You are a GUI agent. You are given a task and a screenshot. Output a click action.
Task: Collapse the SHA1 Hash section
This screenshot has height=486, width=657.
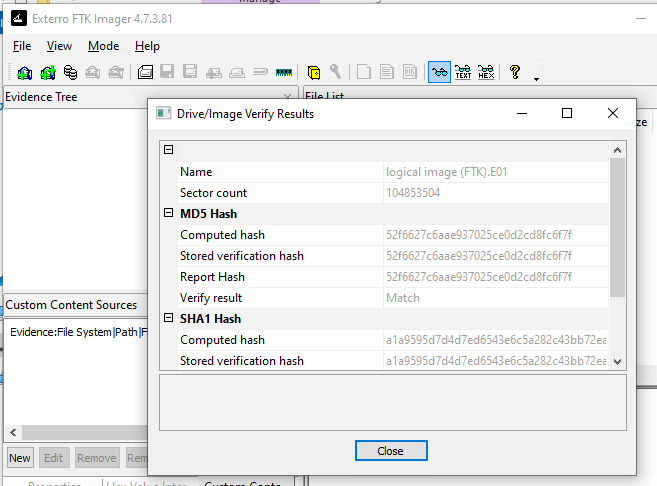[x=168, y=318]
